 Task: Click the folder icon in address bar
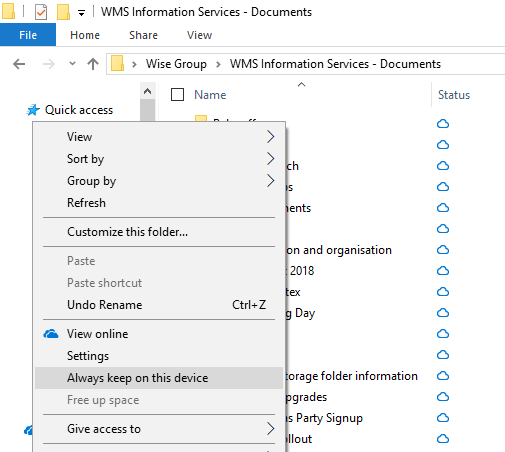117,63
